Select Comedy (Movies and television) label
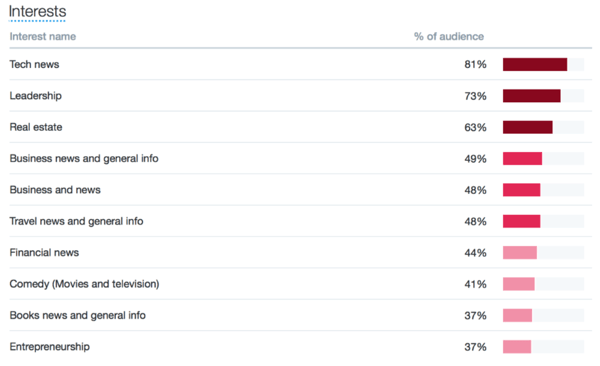Viewport: 600px width, 366px height. [85, 284]
